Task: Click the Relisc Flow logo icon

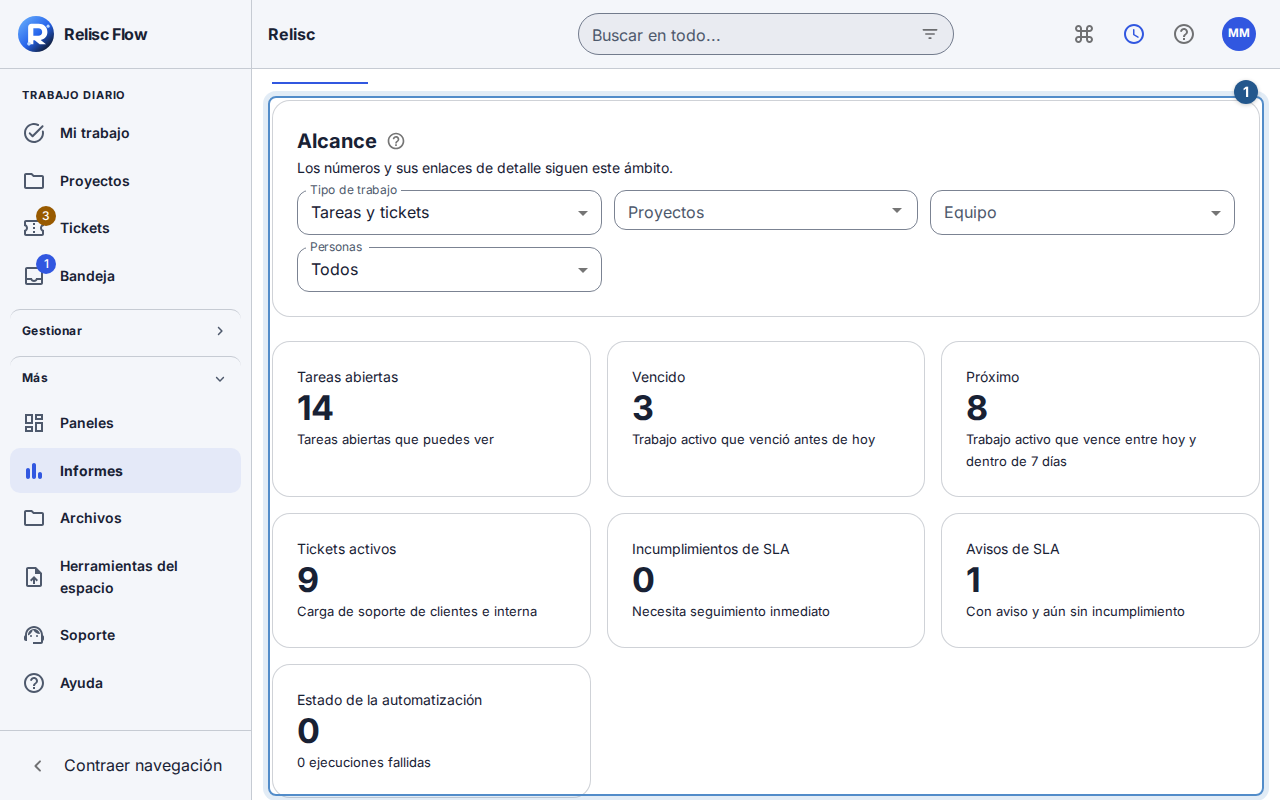Action: click(x=36, y=34)
